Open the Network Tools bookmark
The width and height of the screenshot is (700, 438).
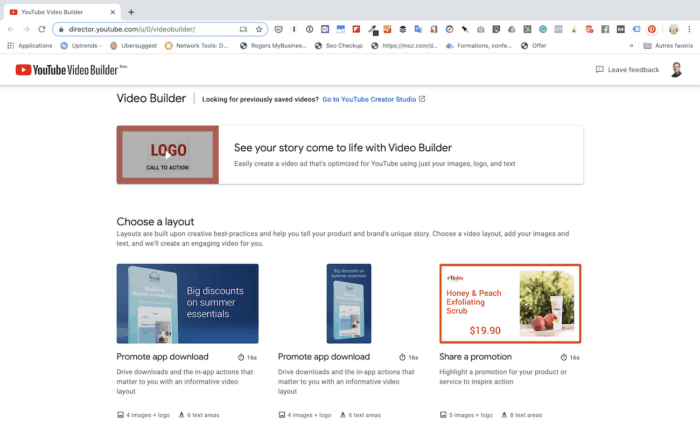click(x=196, y=46)
